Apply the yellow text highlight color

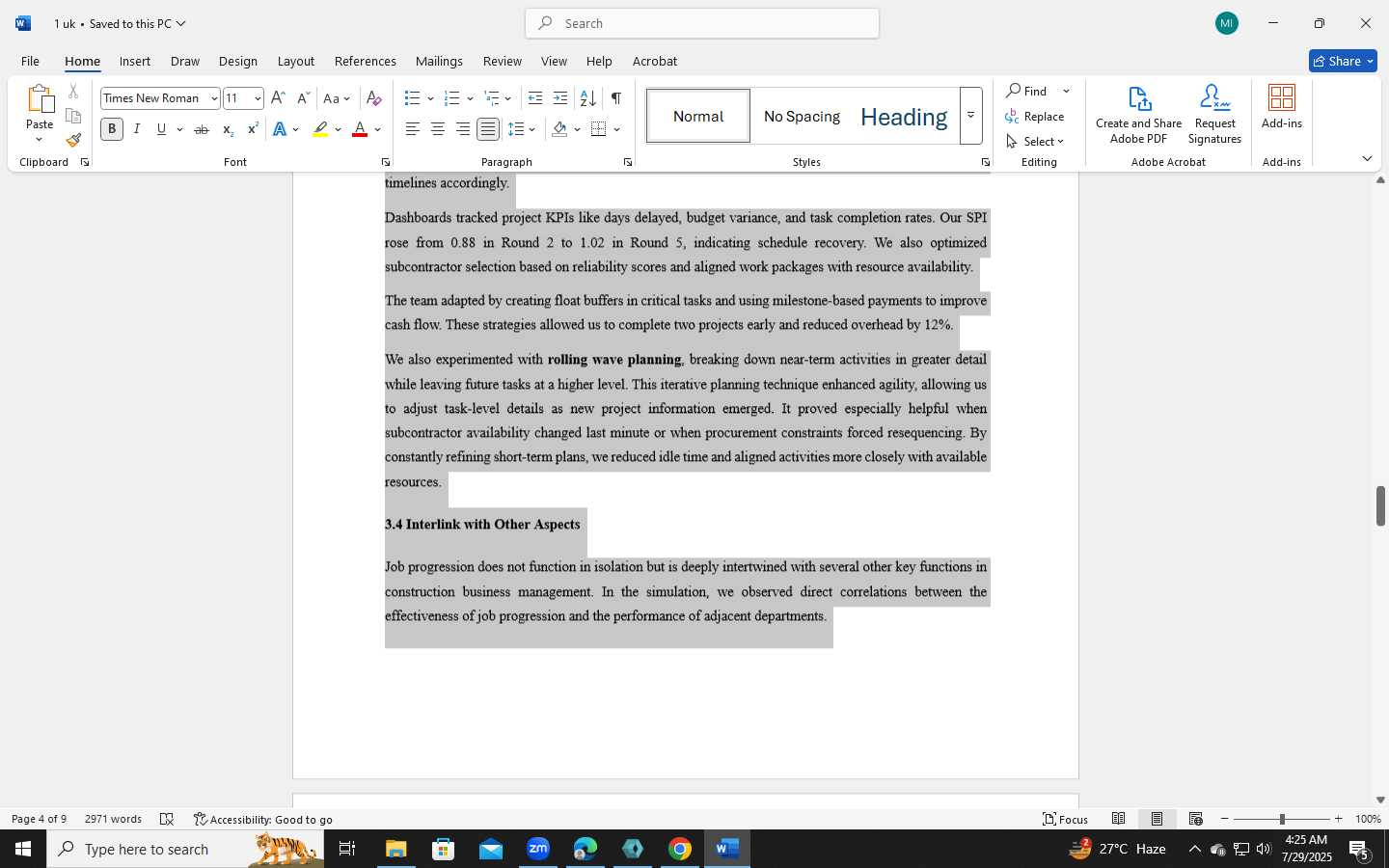pyautogui.click(x=321, y=129)
